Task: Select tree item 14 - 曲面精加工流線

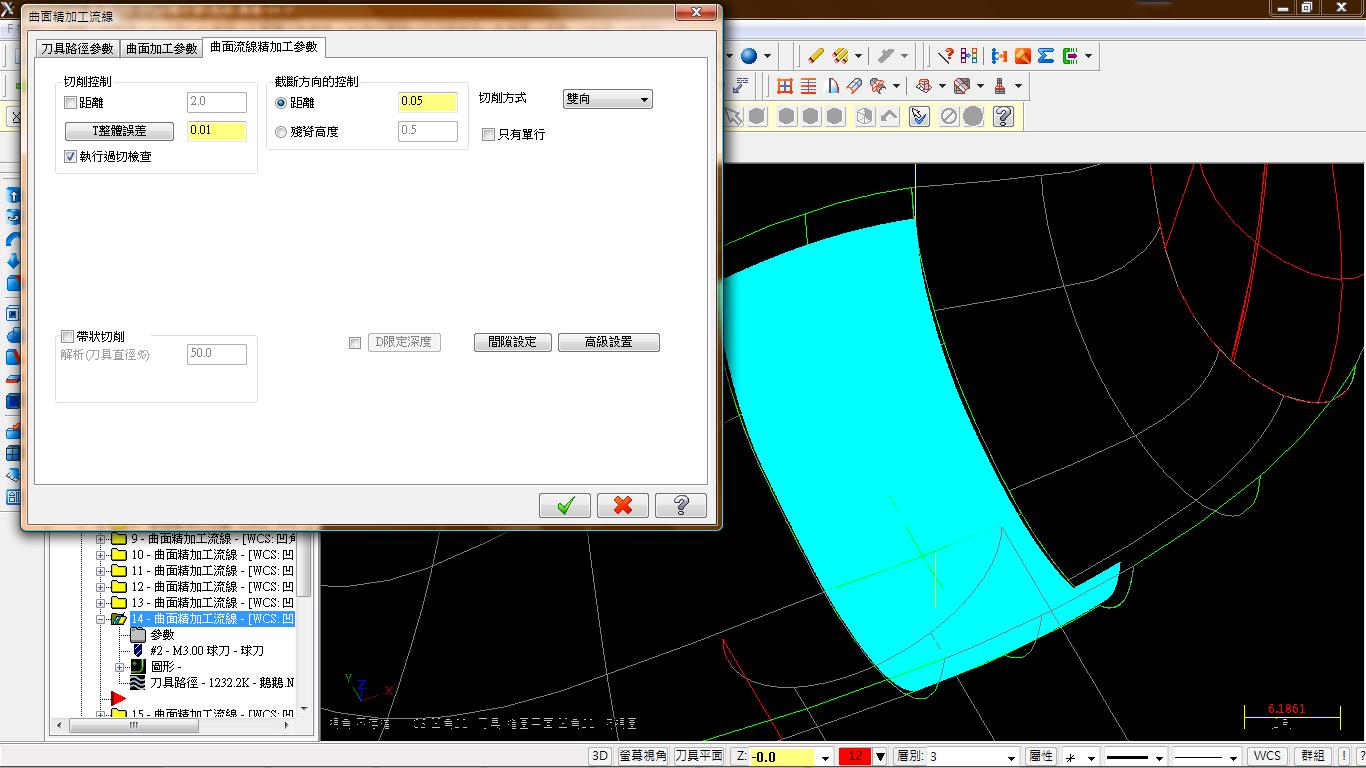Action: pos(212,619)
